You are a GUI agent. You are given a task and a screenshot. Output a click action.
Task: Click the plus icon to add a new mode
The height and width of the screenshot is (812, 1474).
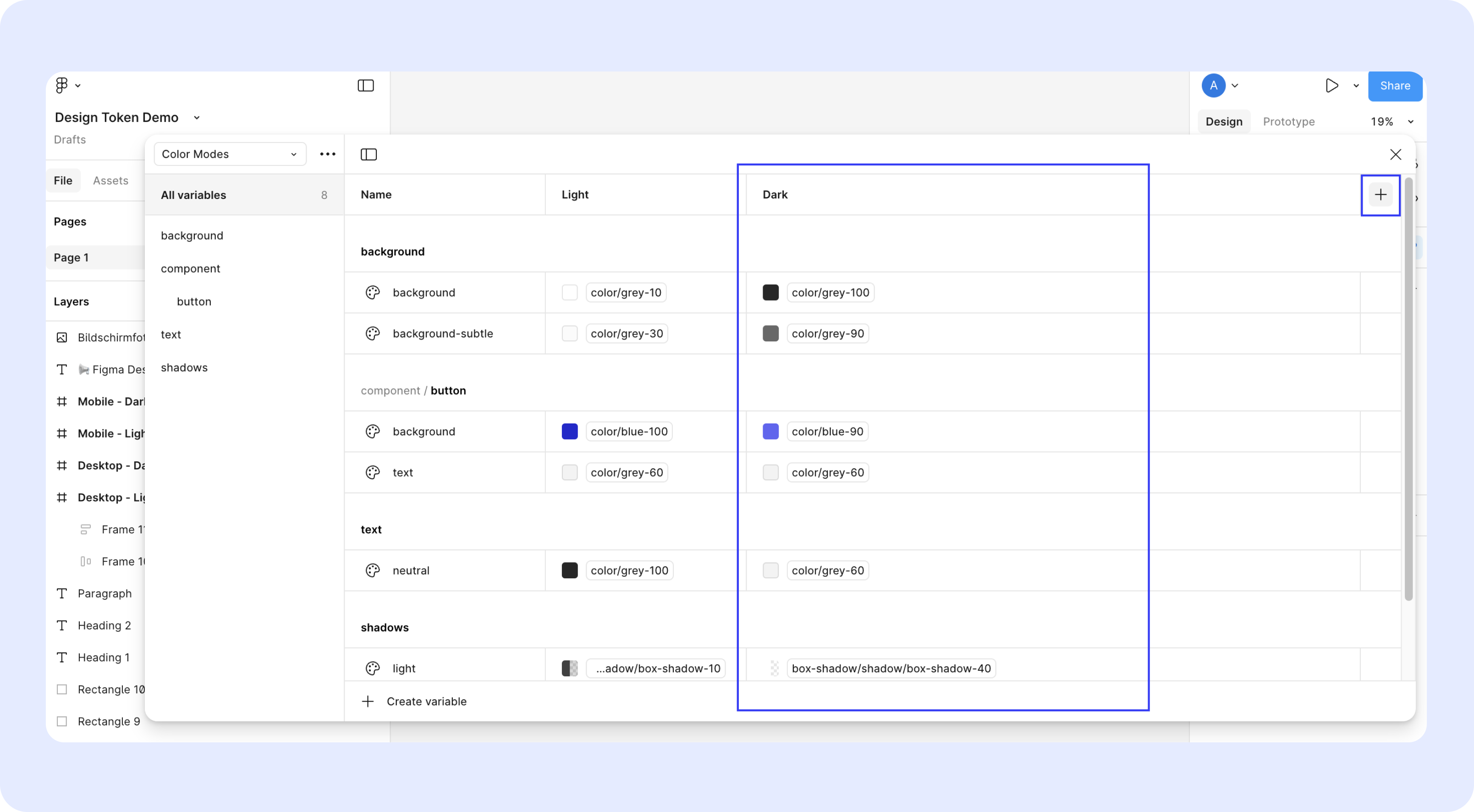[x=1380, y=195]
